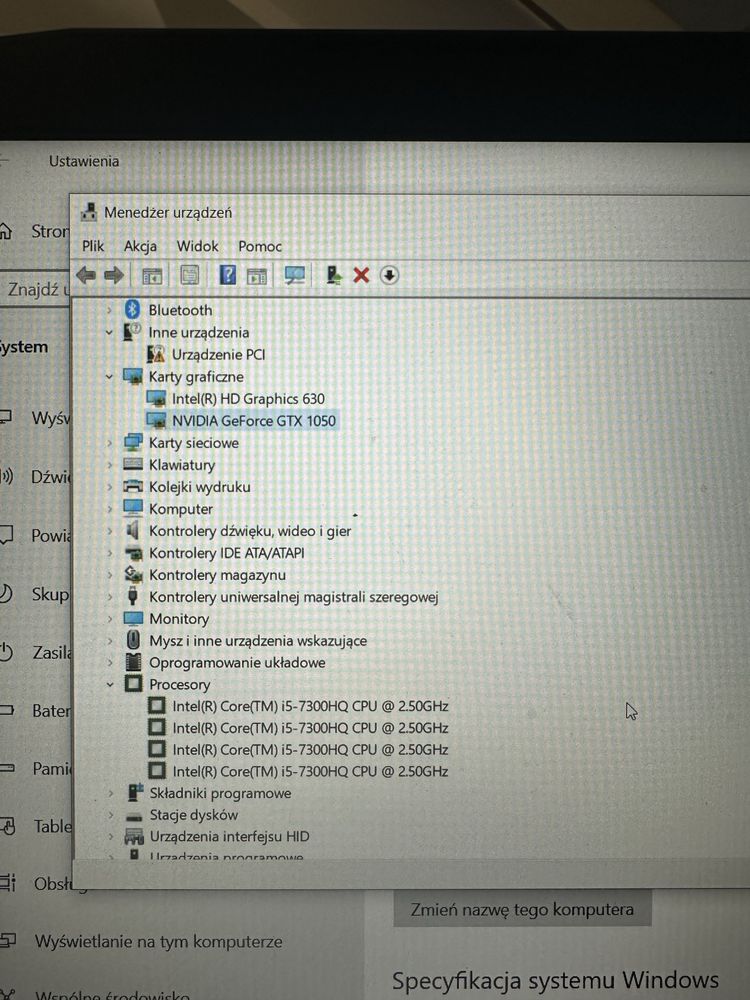Open Wyświetlanie na tym komputerze in Settings
Viewport: 750px width, 1000px height.
(x=158, y=941)
